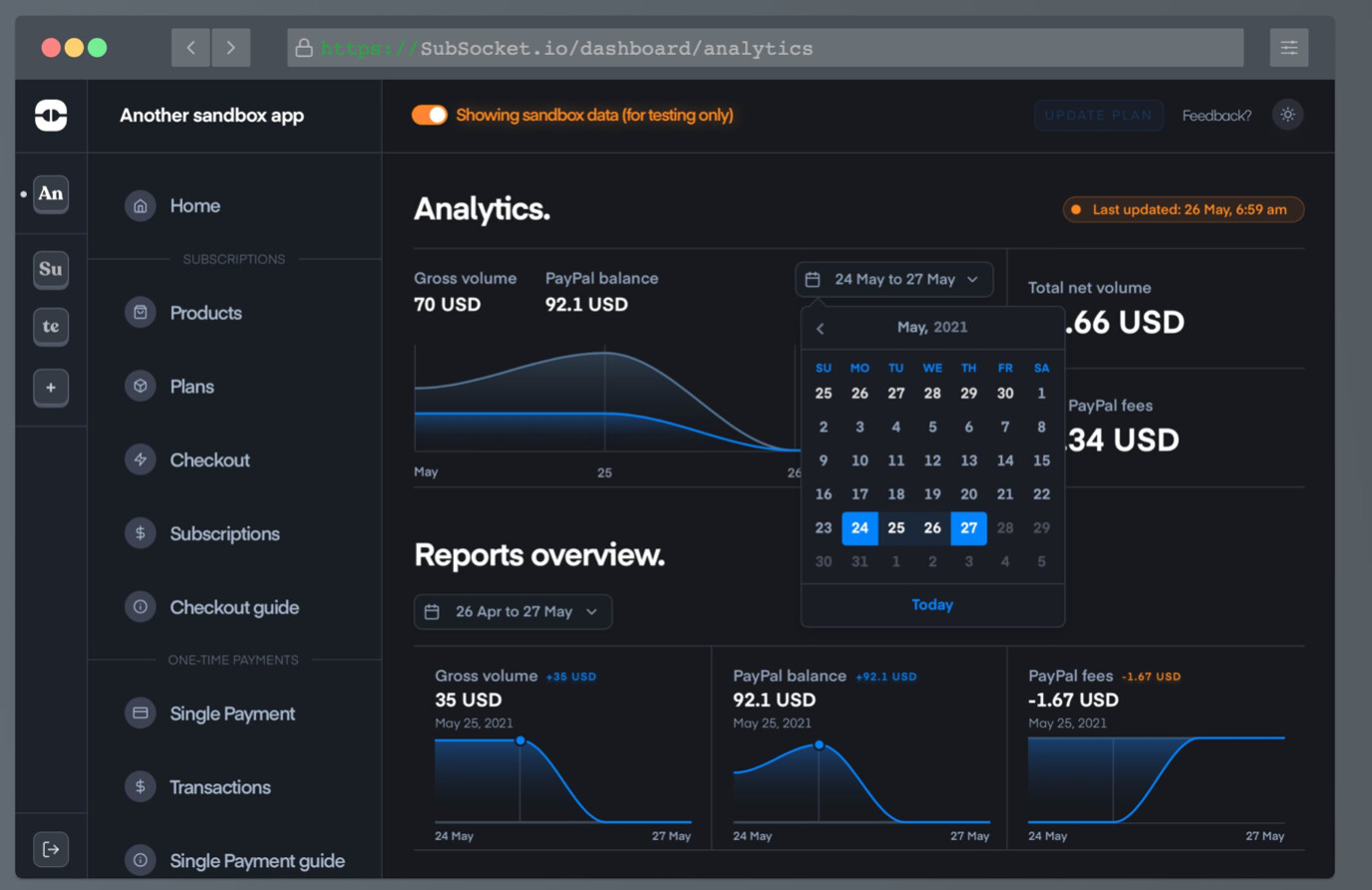
Task: Click the UPDATE PLAN button
Action: pyautogui.click(x=1098, y=115)
